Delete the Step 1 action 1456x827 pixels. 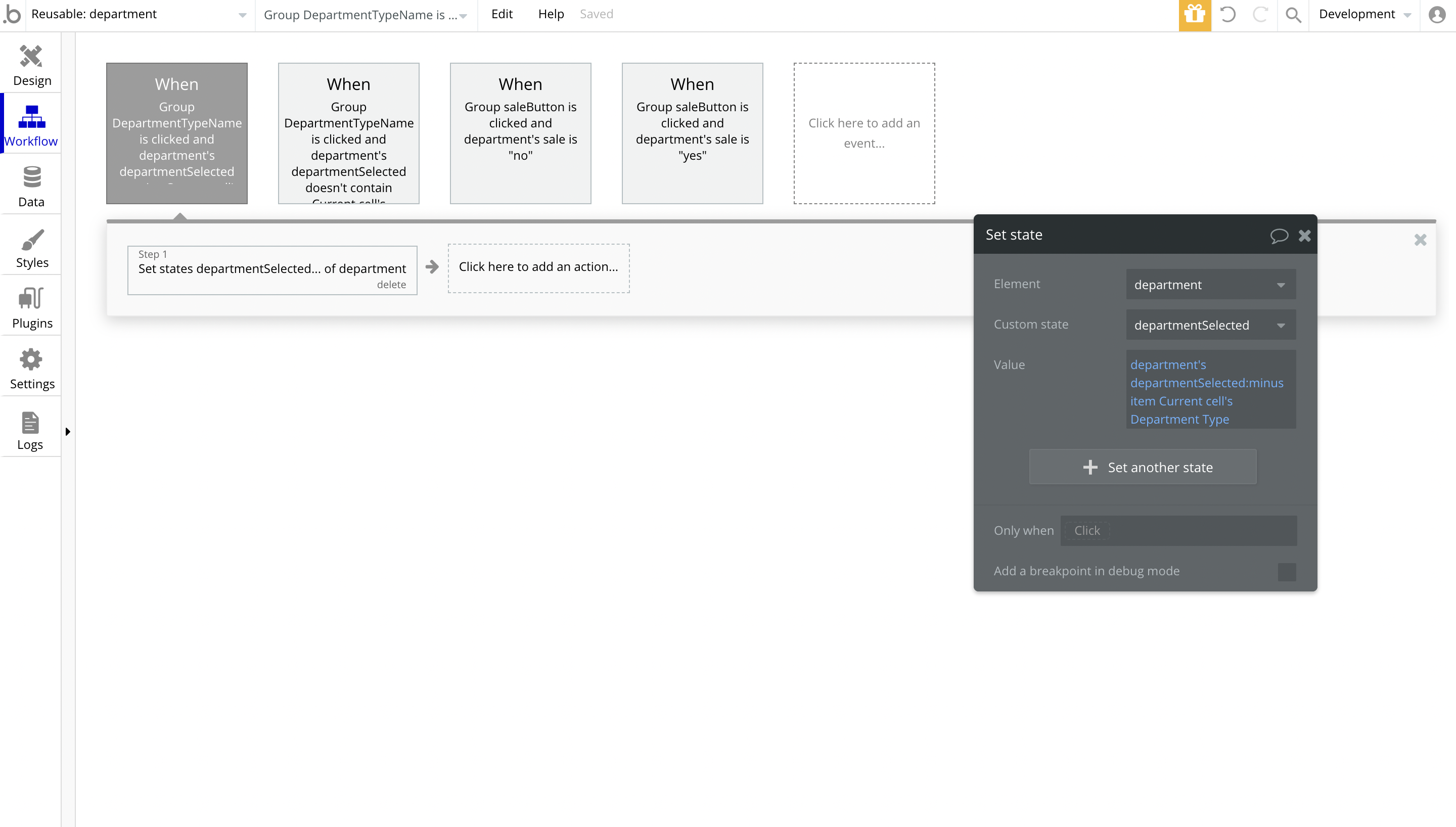point(391,285)
